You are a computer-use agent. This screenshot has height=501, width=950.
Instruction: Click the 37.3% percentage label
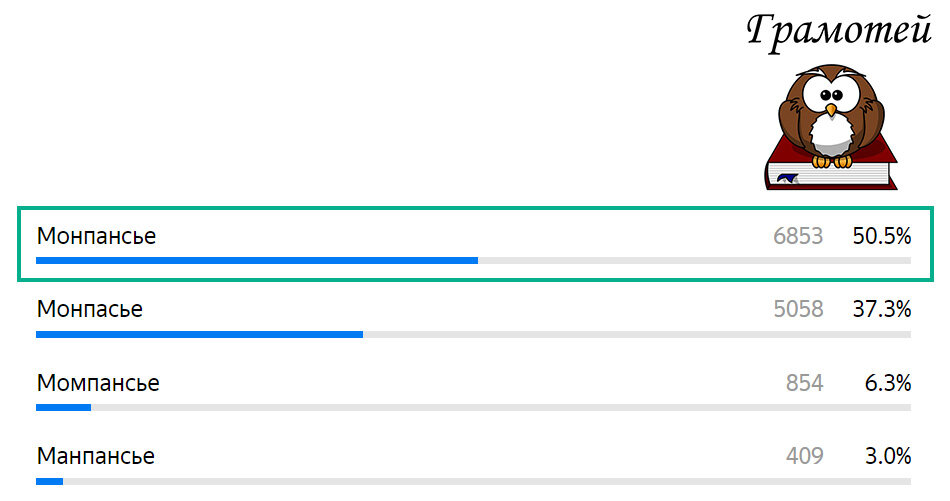pos(881,310)
